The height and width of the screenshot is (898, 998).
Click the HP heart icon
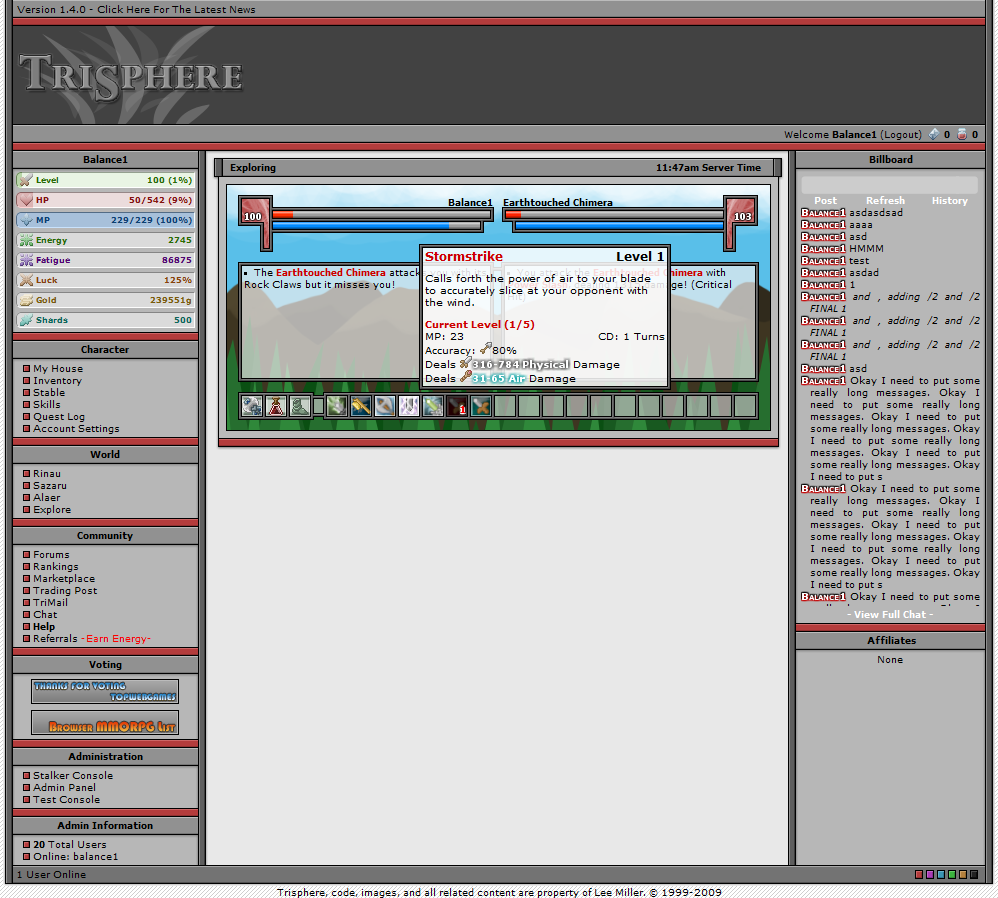pyautogui.click(x=25, y=200)
